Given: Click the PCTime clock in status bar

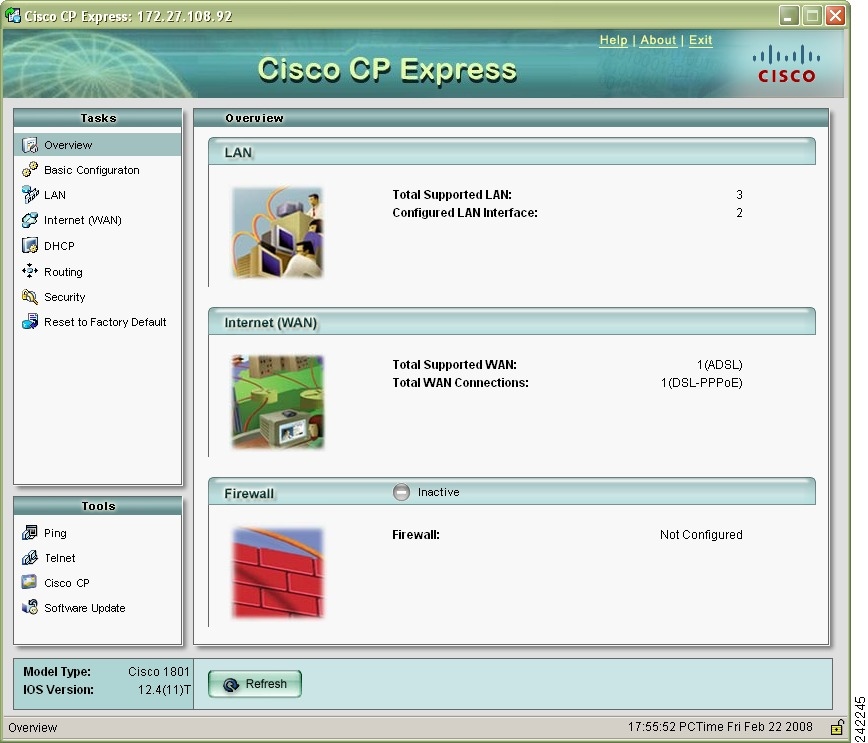Looking at the screenshot, I should click(720, 726).
